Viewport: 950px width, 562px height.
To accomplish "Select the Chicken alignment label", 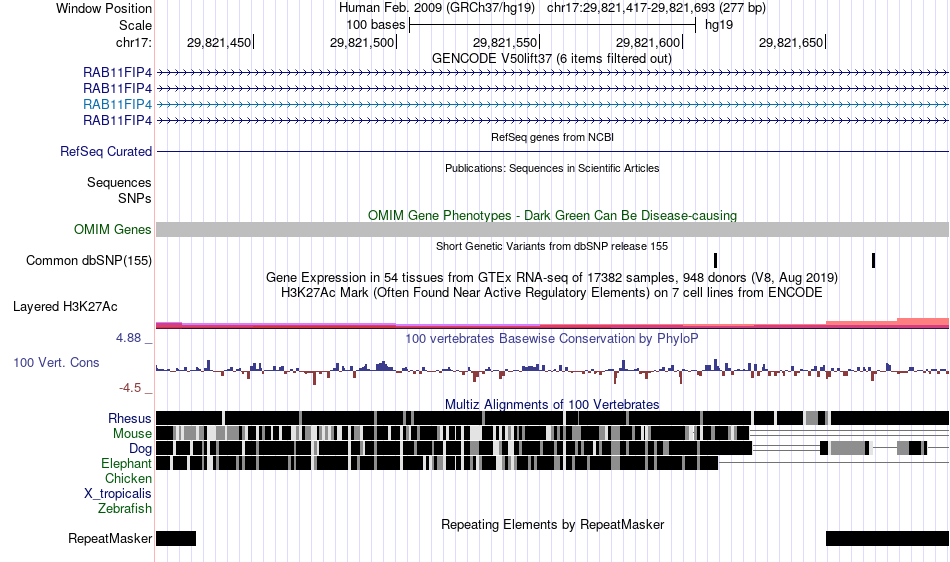I will [128, 478].
